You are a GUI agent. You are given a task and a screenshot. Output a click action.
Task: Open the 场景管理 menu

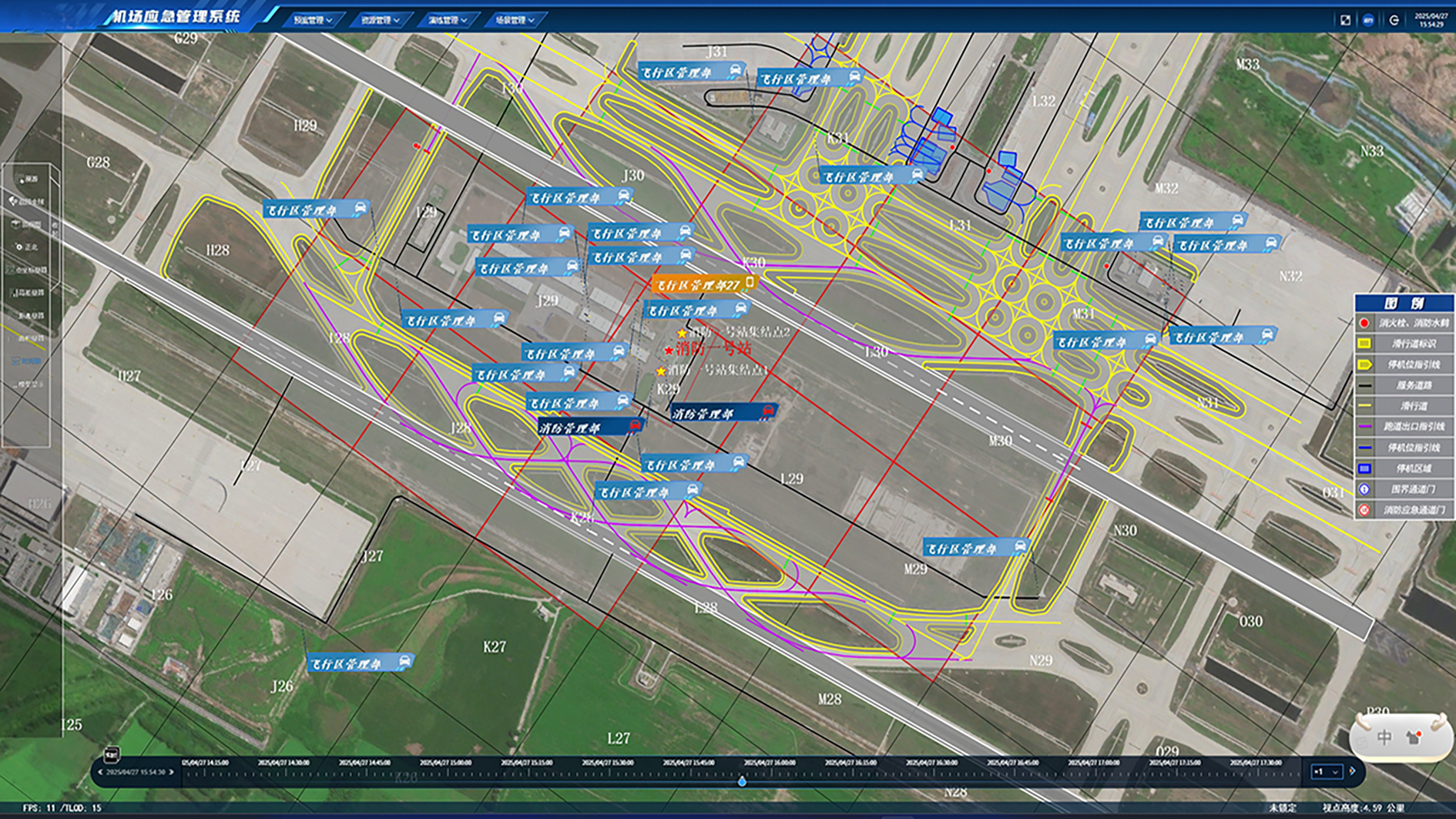tap(515, 20)
